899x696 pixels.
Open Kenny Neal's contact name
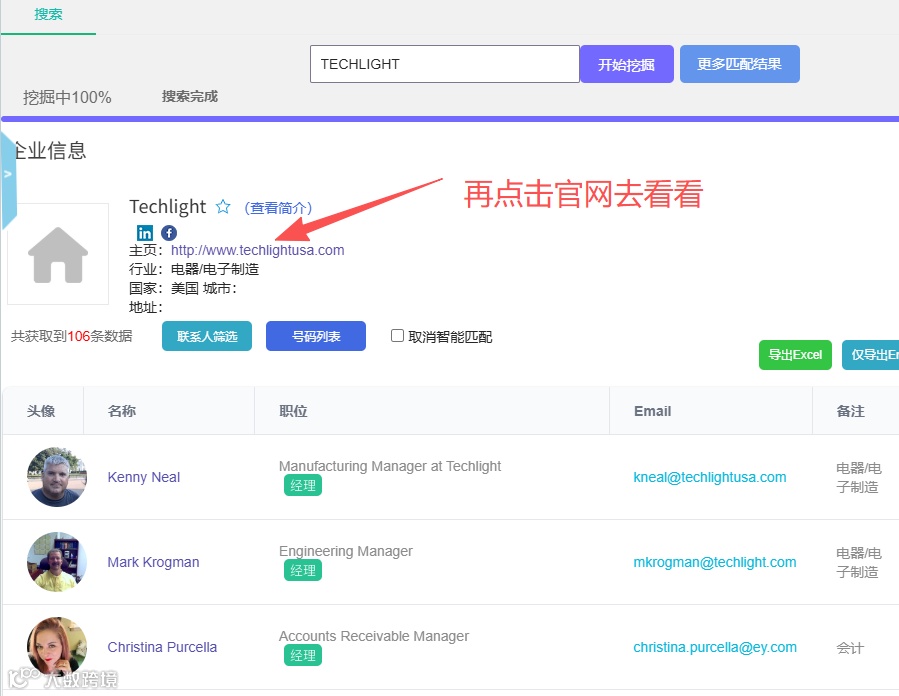tap(144, 477)
